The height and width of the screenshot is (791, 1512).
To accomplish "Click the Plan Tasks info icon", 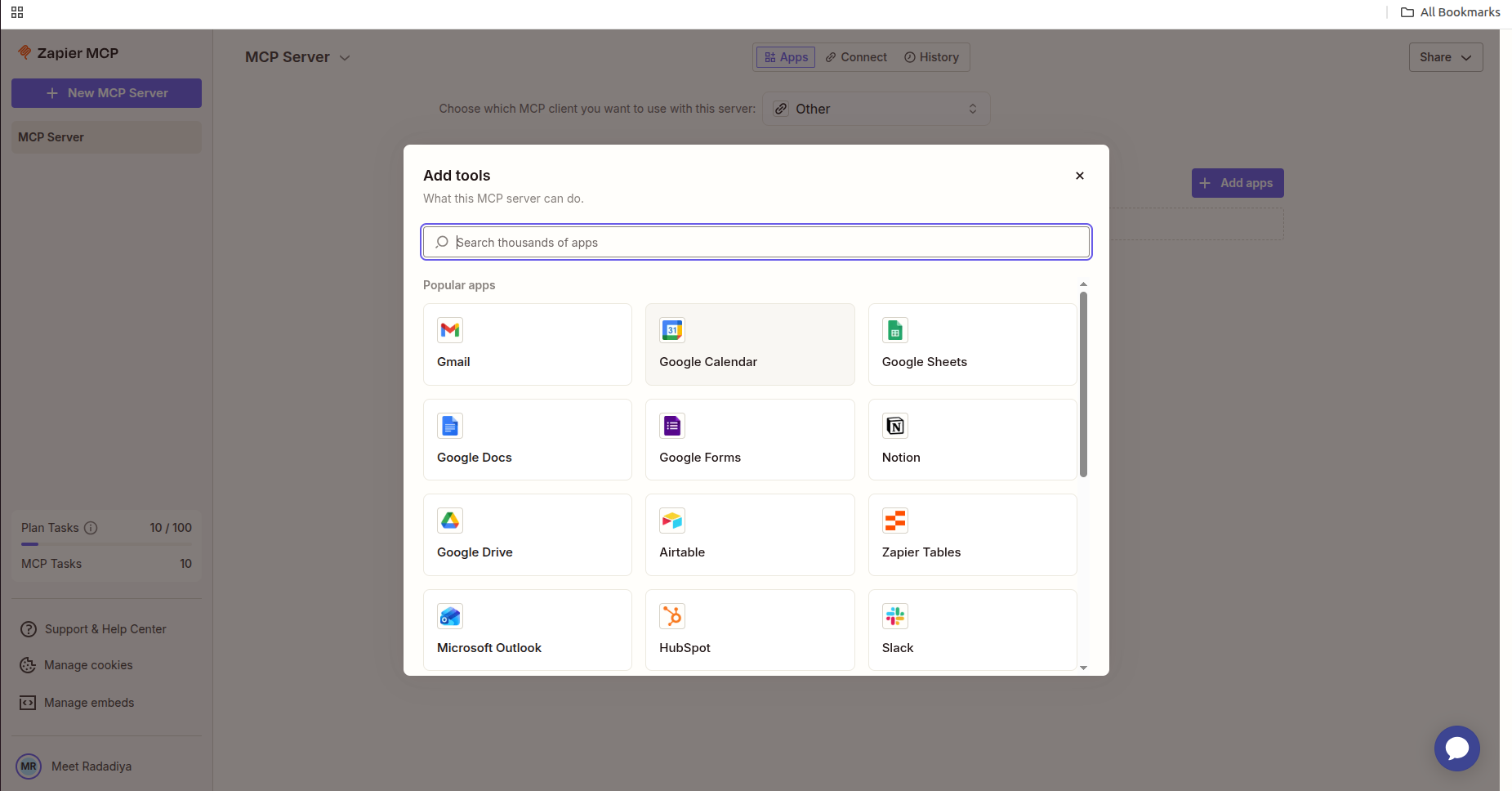I will click(91, 528).
